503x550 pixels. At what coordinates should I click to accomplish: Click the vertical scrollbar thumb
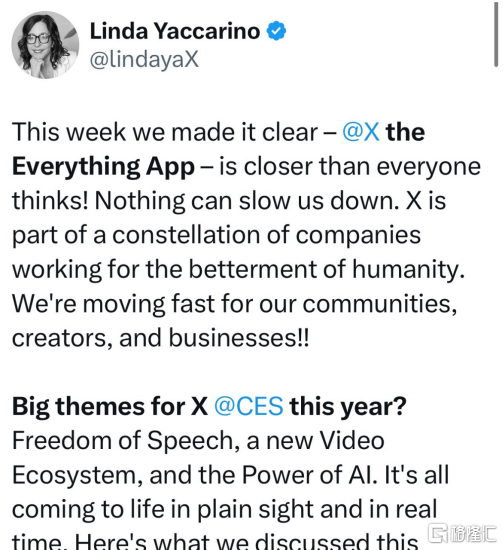496,34
